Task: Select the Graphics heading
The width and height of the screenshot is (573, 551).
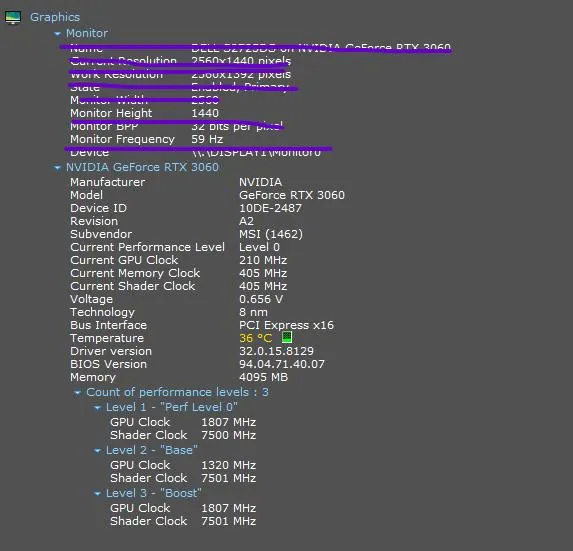Action: point(55,17)
